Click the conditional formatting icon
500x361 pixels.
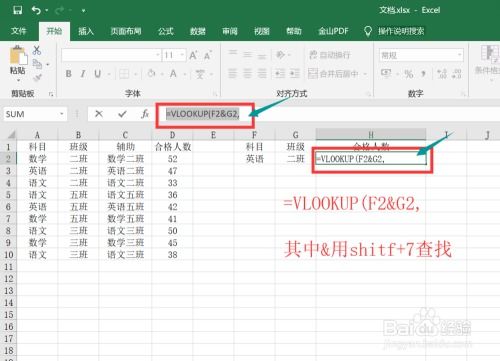(x=490, y=54)
